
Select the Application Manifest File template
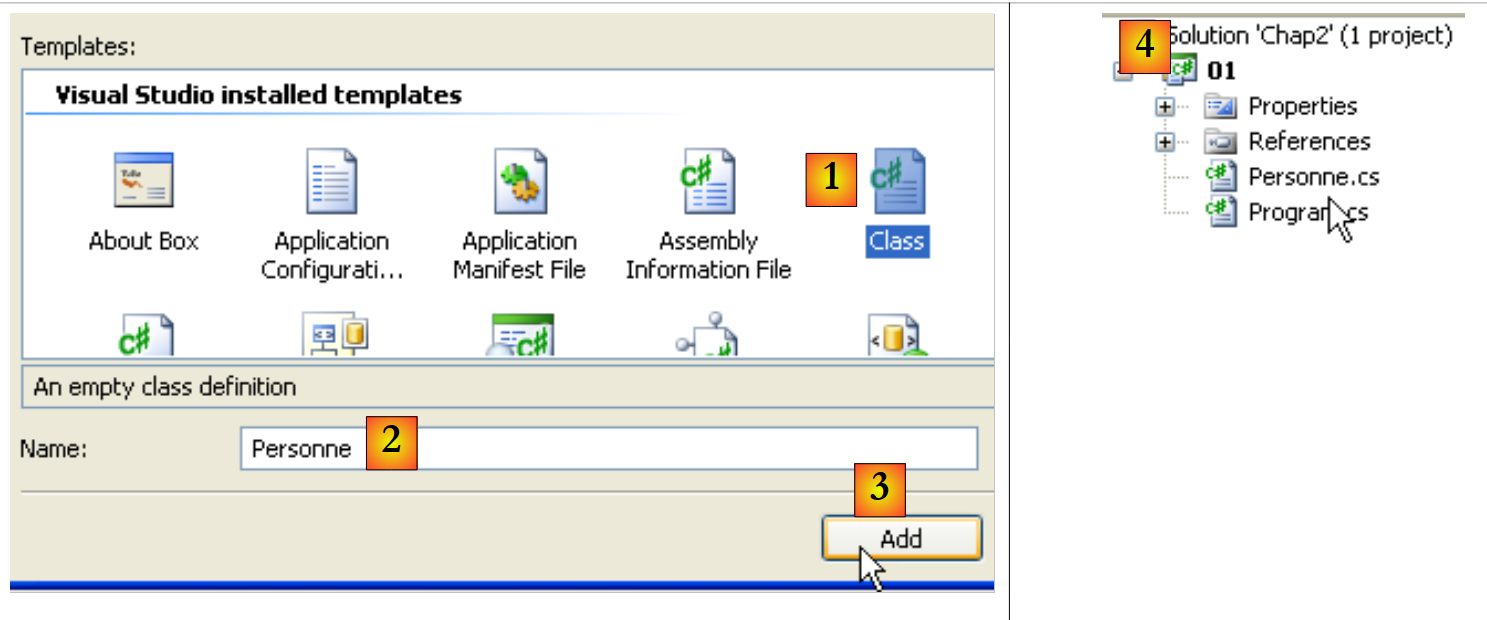(520, 181)
